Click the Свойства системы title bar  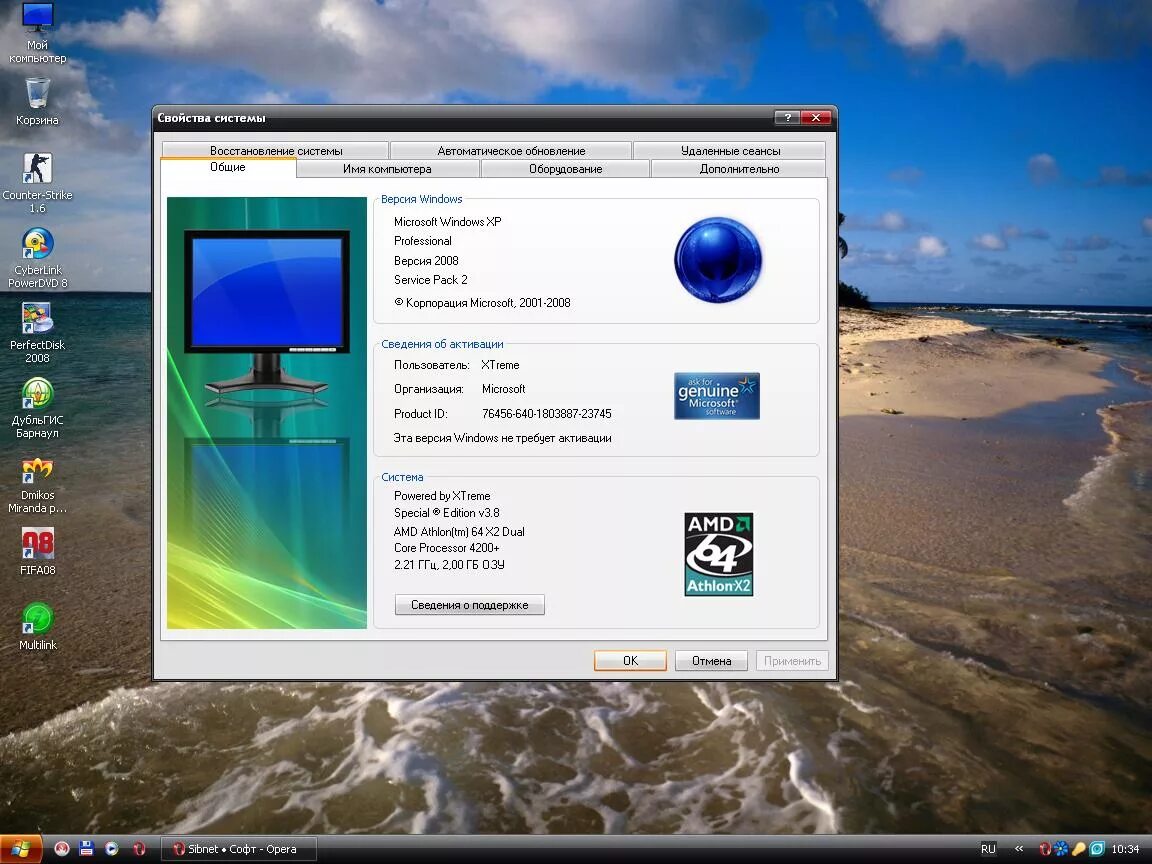(x=463, y=118)
